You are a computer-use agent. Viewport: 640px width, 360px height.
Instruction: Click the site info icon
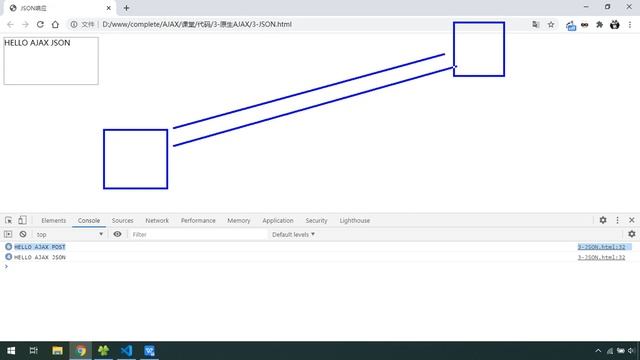pos(74,24)
